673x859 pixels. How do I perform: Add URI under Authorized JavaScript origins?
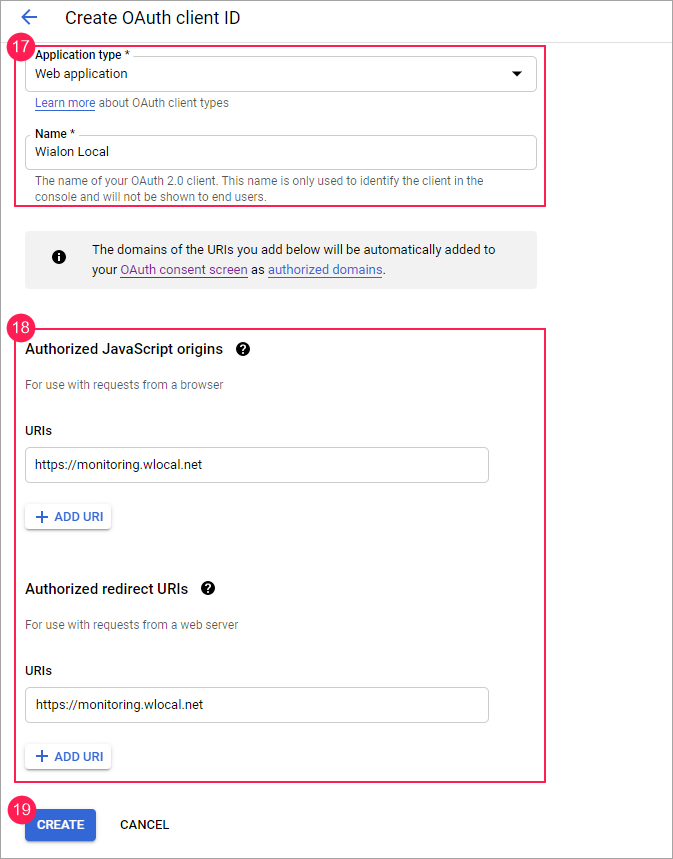point(68,517)
